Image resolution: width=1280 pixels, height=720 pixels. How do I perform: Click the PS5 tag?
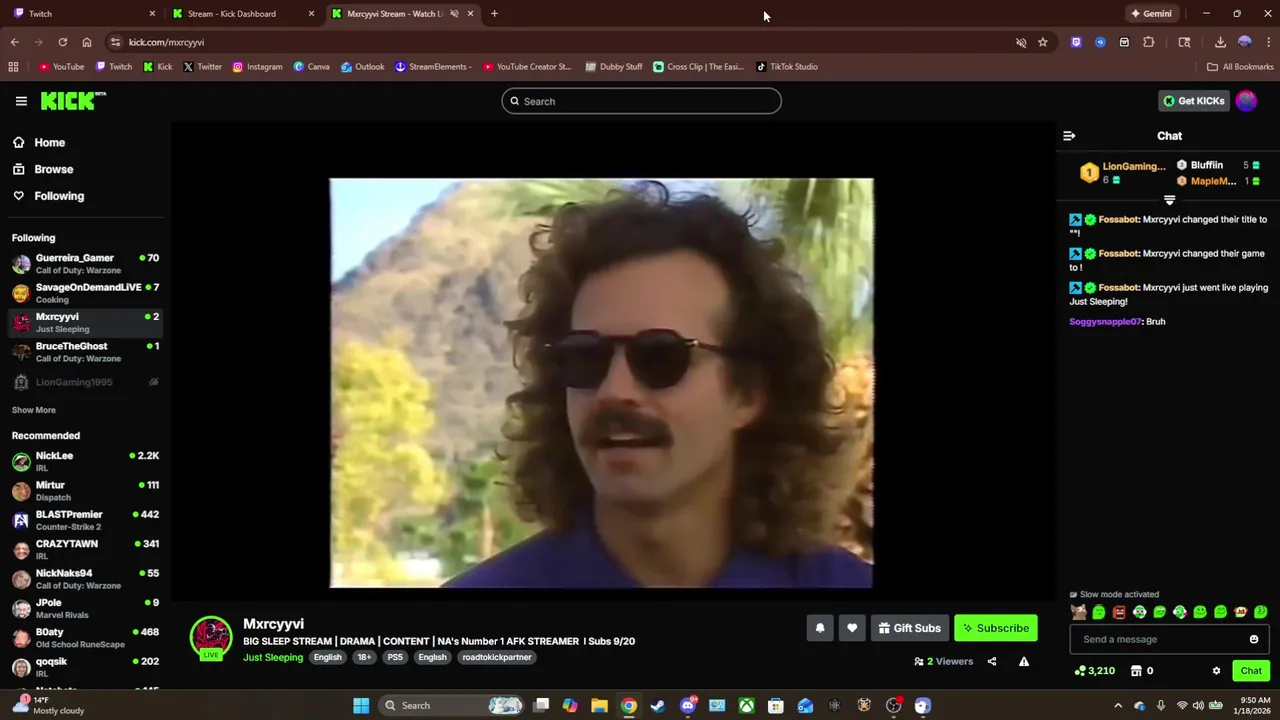click(395, 657)
